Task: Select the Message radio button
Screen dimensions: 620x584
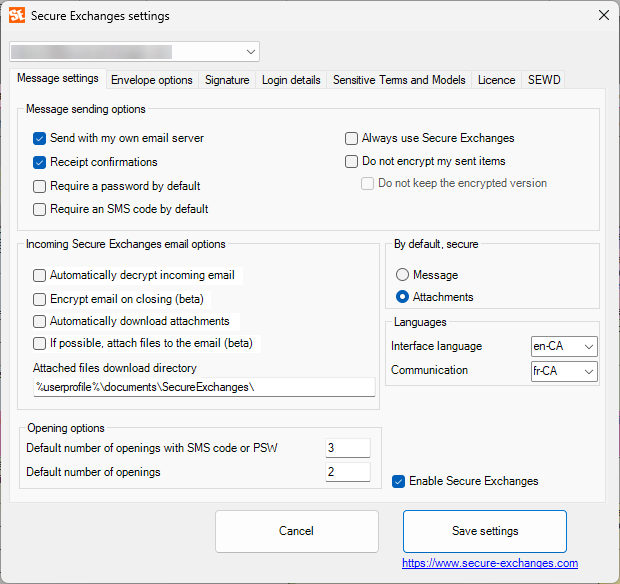Action: [x=403, y=275]
